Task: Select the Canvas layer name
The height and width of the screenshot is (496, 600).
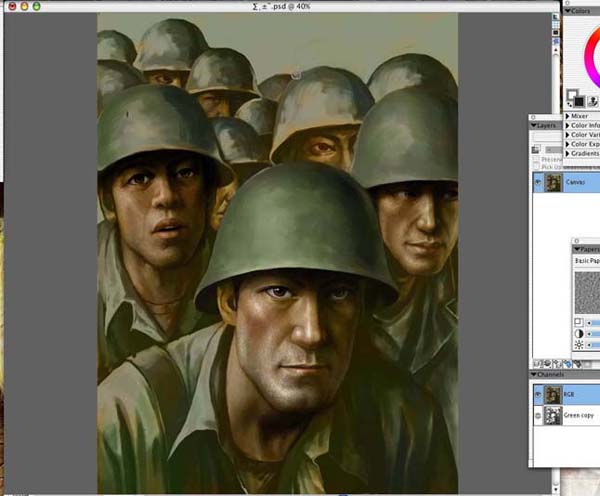Action: tap(575, 182)
